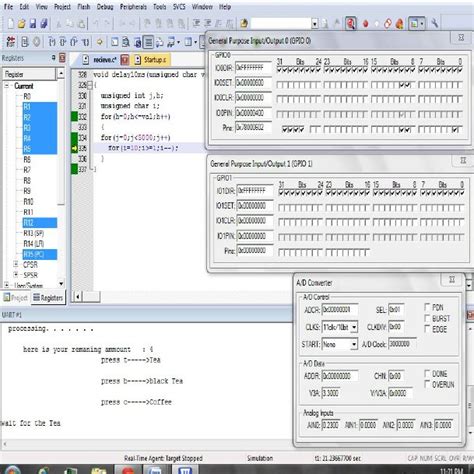Expand the CPSR register node
This screenshot has height=474, width=474.
tap(16, 264)
